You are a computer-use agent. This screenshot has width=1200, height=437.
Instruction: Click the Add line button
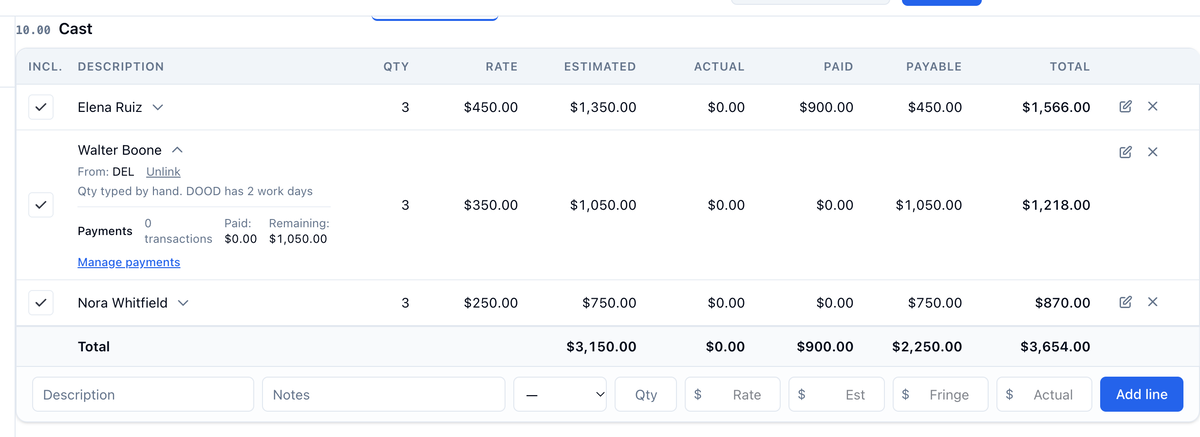coord(1141,394)
